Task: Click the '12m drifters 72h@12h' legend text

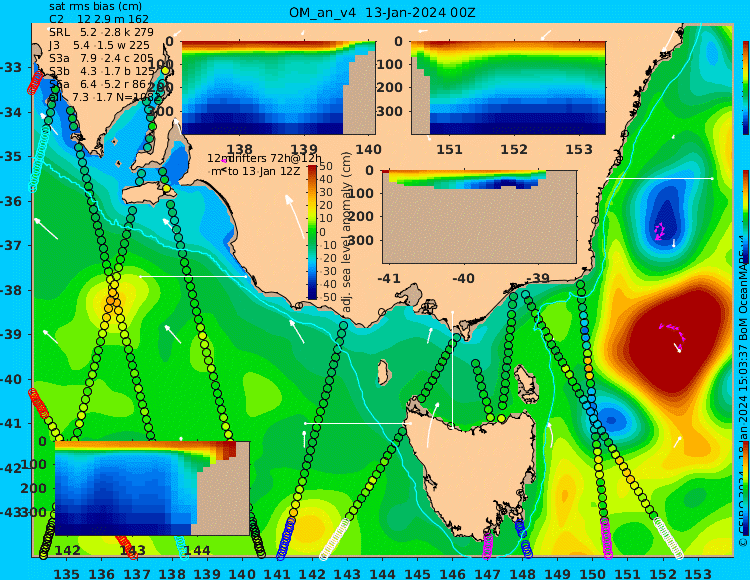Action: pos(265,158)
